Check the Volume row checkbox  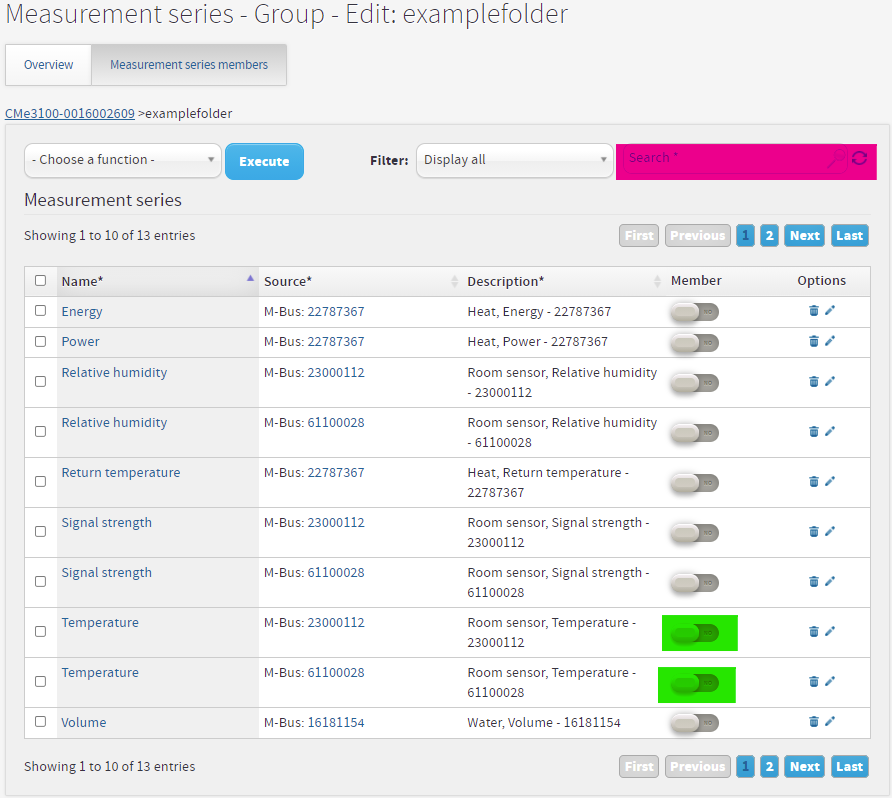coord(40,722)
